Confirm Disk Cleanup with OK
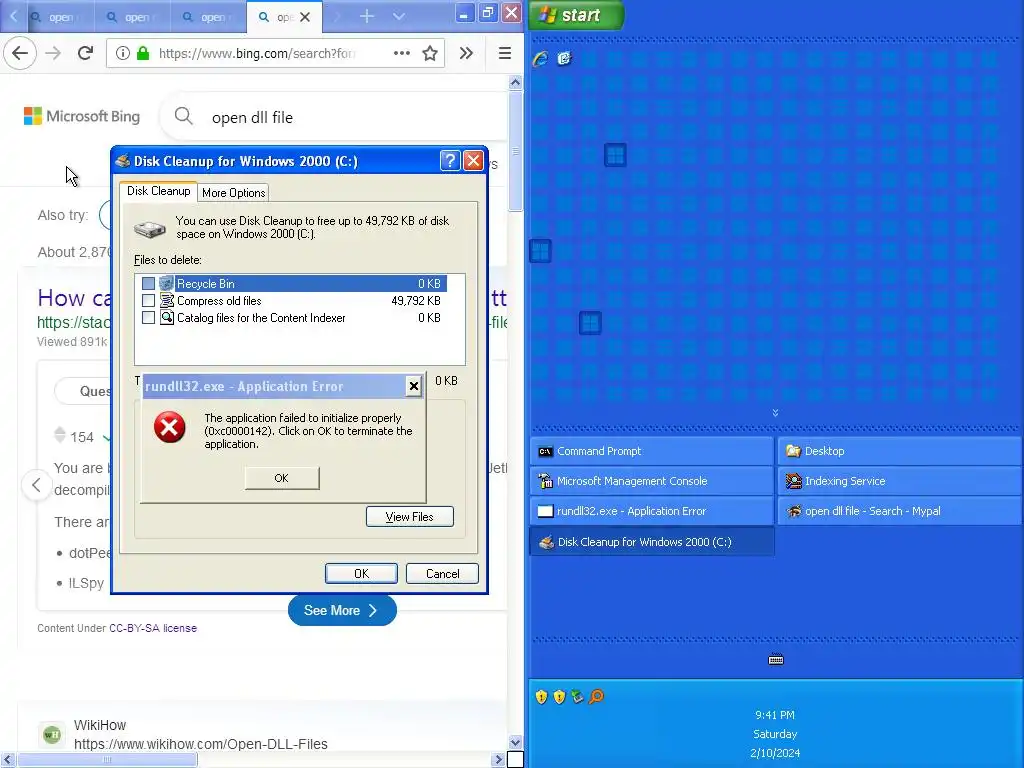This screenshot has height=768, width=1024. (361, 573)
